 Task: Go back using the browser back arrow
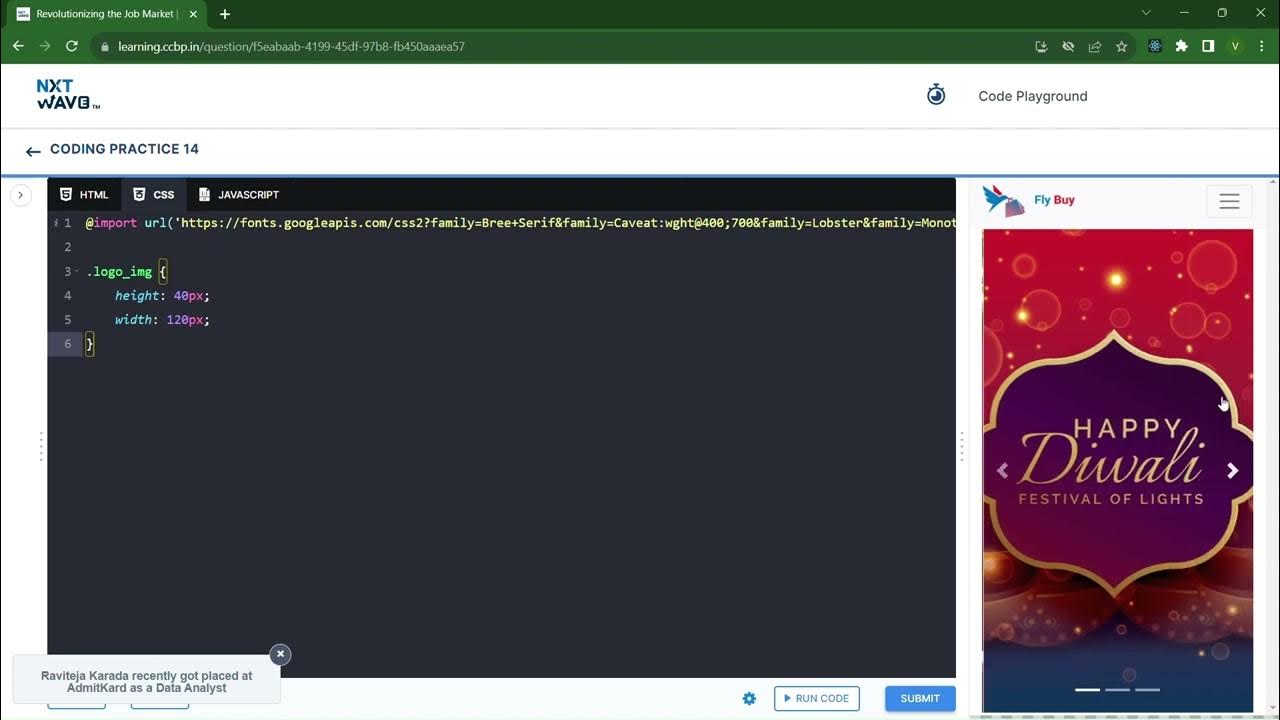(18, 46)
